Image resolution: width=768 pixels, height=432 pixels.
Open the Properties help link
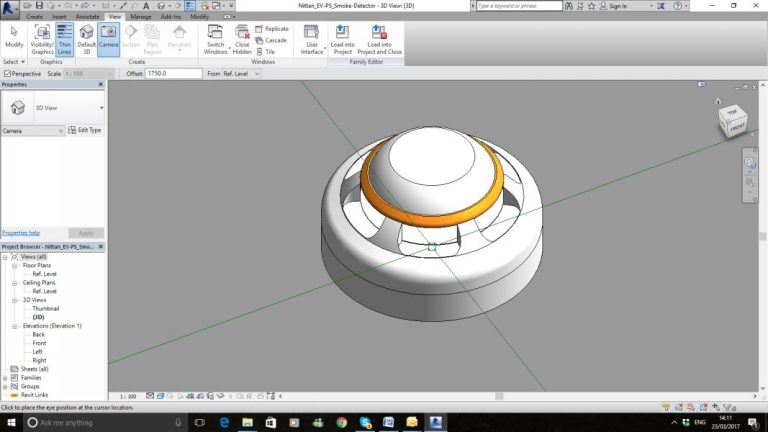coord(21,232)
